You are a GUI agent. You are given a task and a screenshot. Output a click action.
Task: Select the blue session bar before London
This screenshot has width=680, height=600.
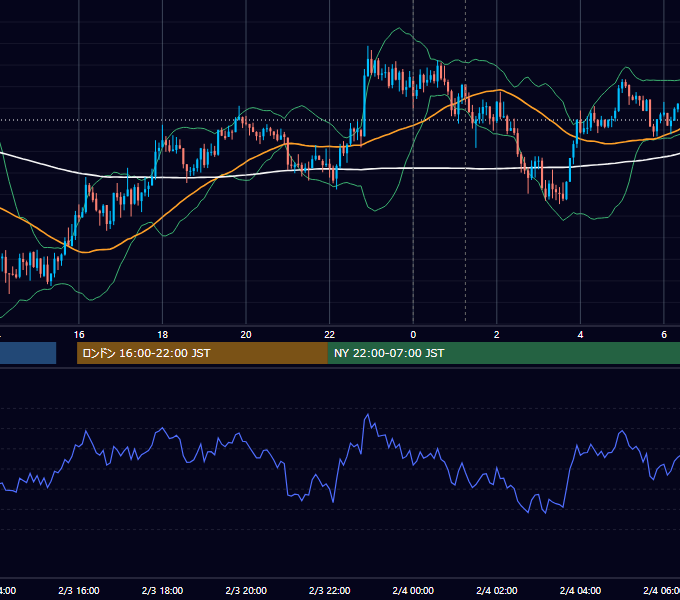(28, 353)
